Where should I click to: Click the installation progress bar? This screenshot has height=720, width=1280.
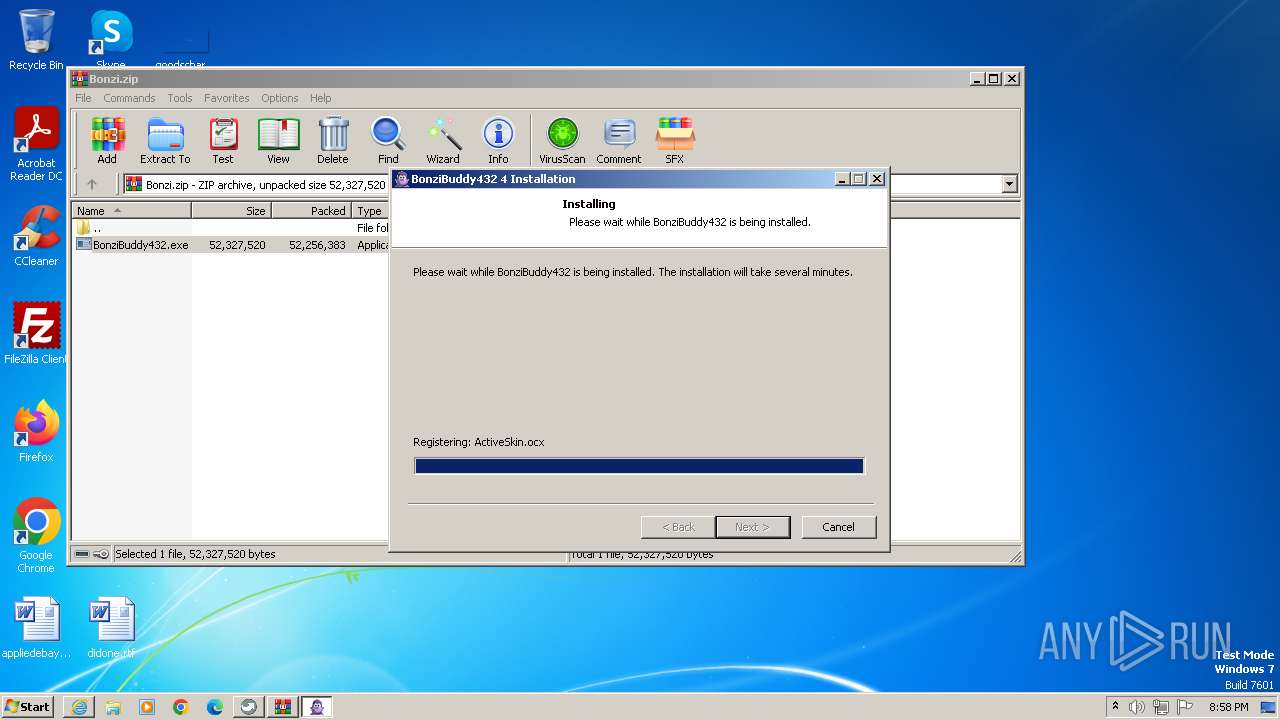(x=639, y=466)
